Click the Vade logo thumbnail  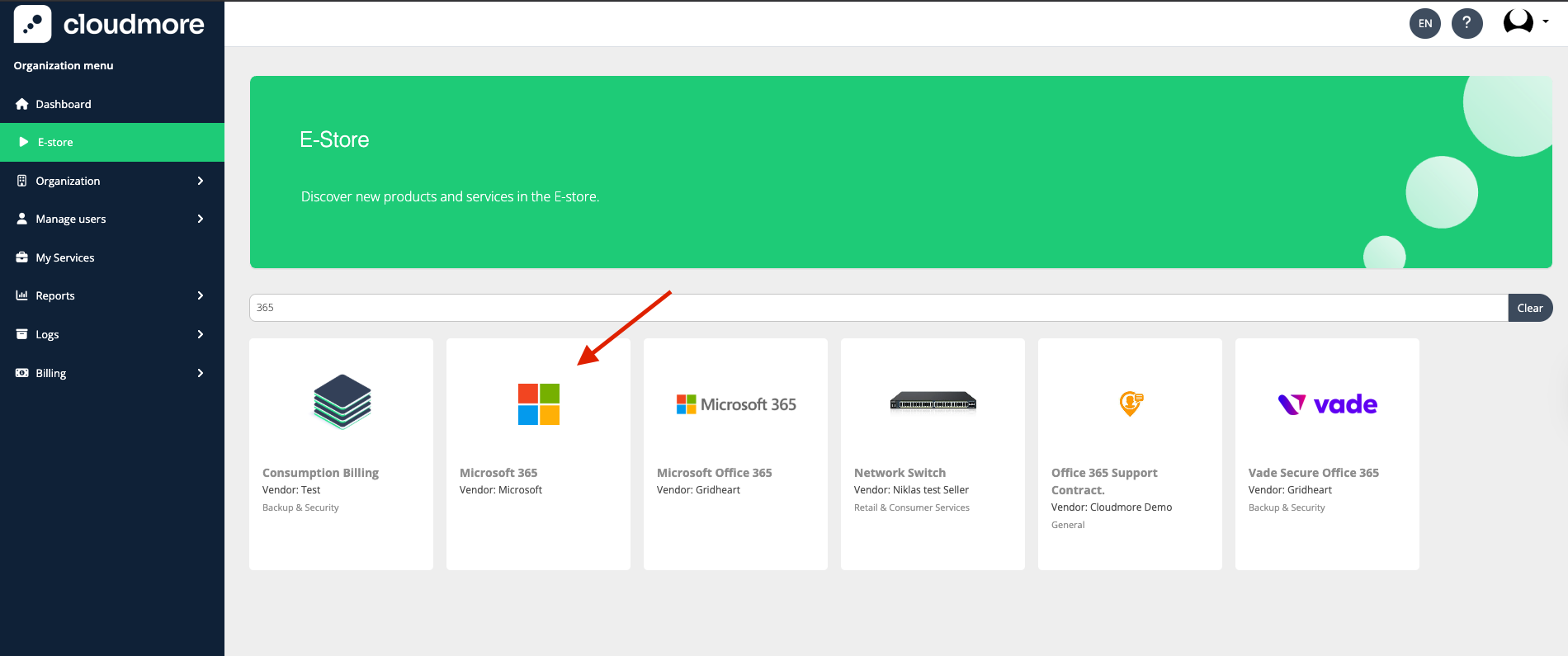point(1327,404)
